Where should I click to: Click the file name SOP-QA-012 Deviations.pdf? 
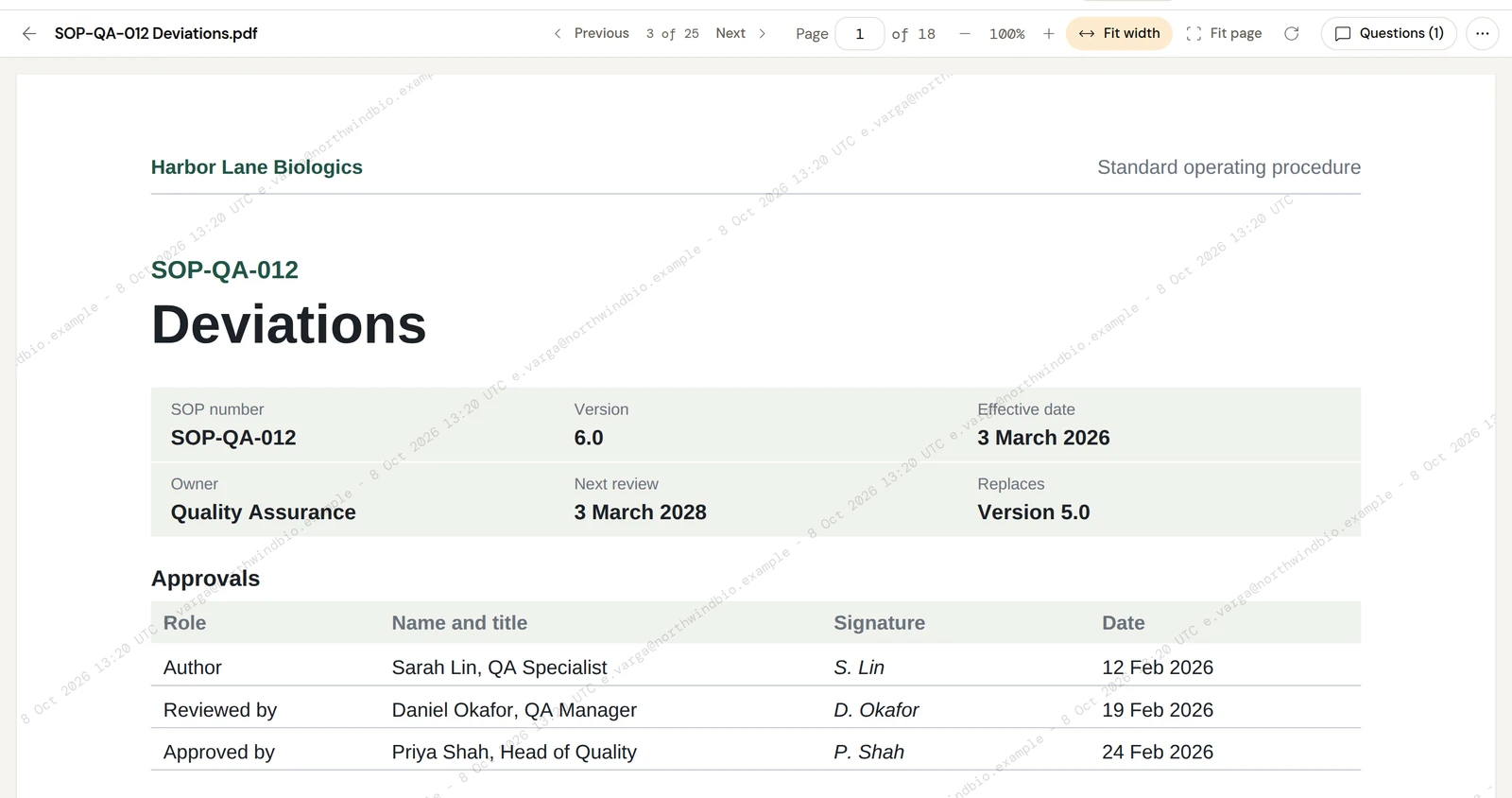[156, 33]
